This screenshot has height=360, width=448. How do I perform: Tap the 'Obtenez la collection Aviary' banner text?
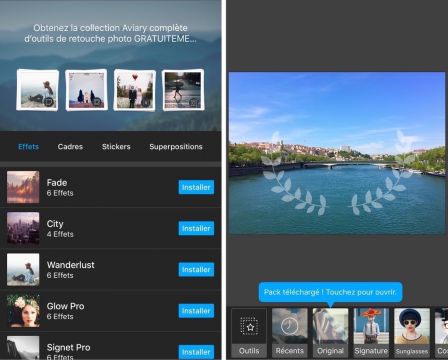click(110, 33)
